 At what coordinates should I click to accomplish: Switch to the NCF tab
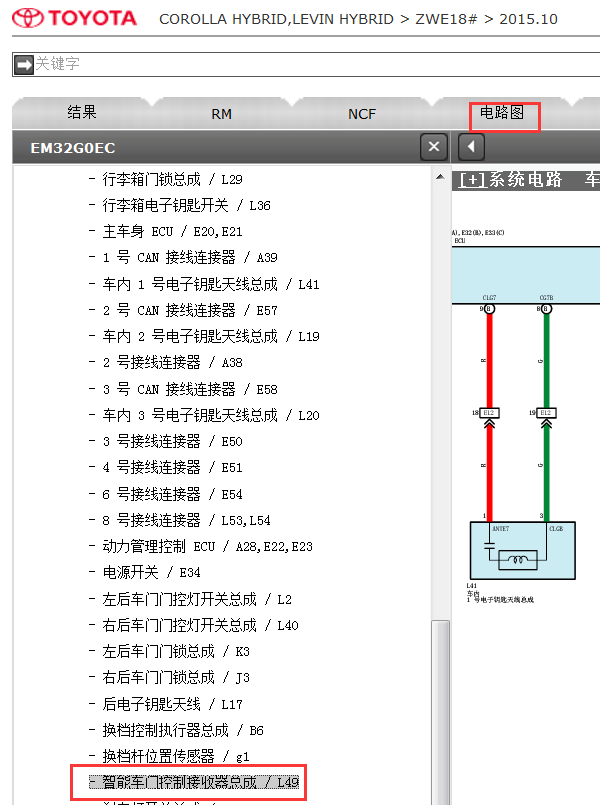362,113
